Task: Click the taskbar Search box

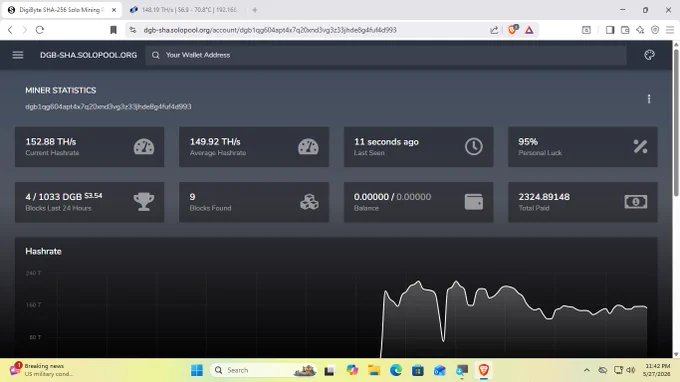Action: 263,370
